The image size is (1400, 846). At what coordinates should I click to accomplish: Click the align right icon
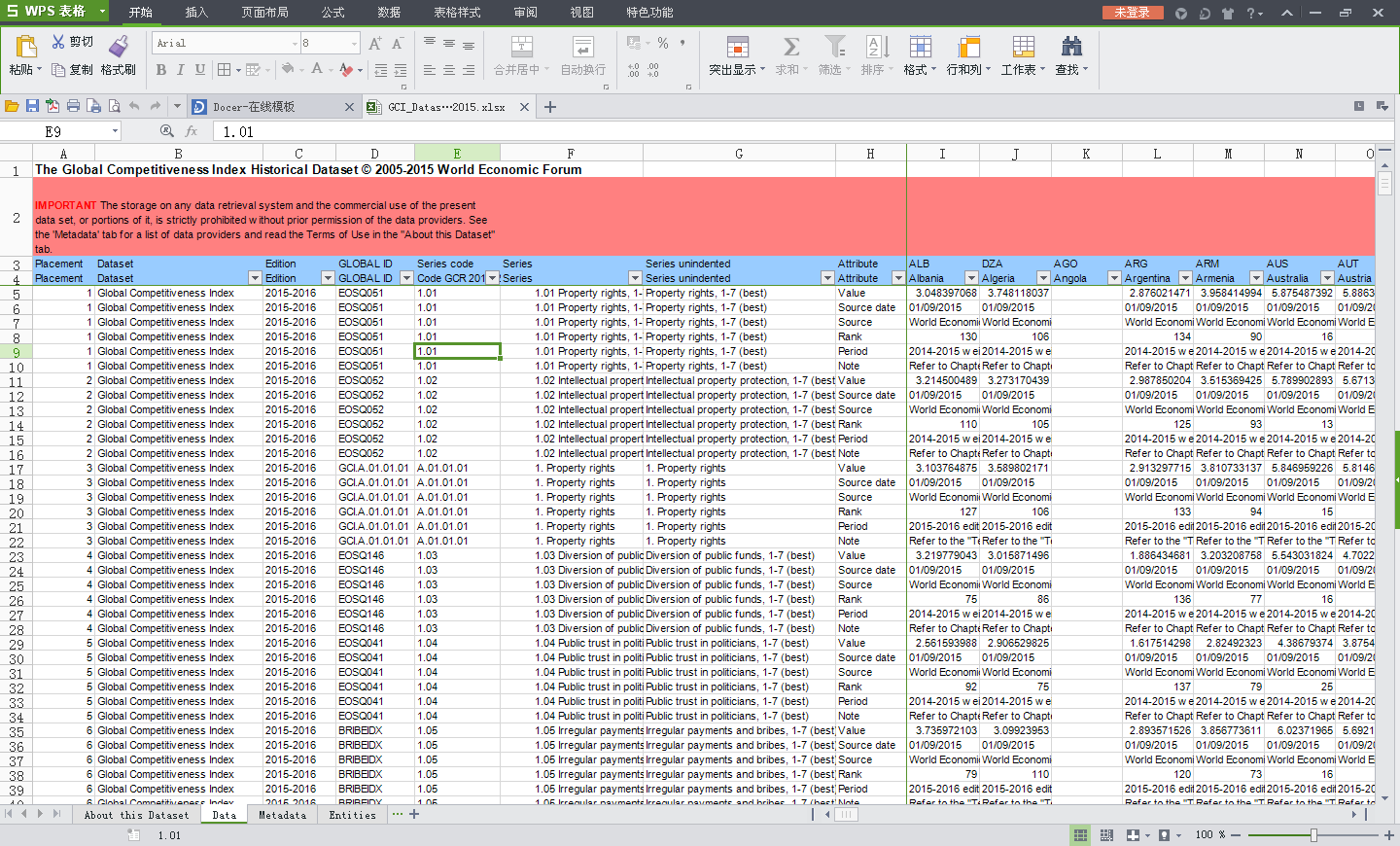(469, 70)
